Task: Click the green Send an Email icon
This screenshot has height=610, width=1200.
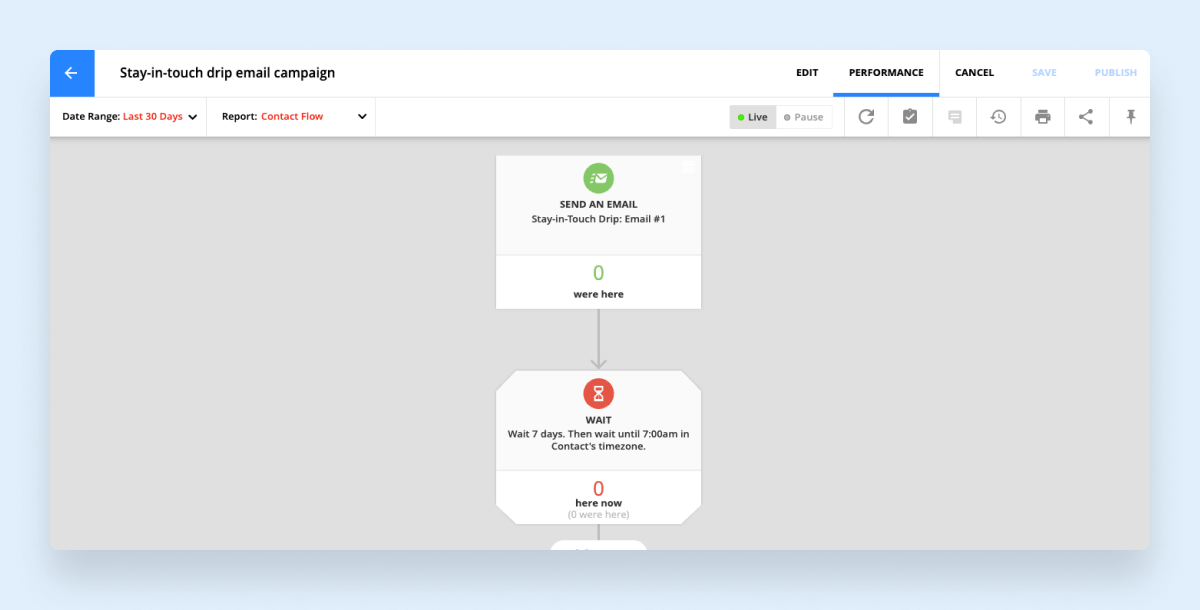Action: 598,178
